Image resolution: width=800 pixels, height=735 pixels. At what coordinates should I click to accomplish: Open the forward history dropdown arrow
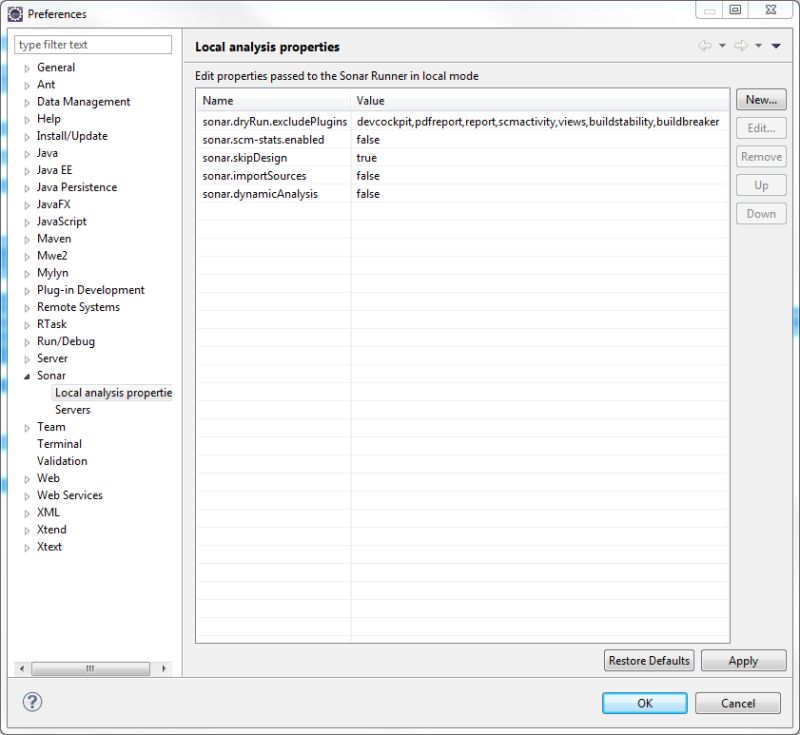tap(758, 46)
